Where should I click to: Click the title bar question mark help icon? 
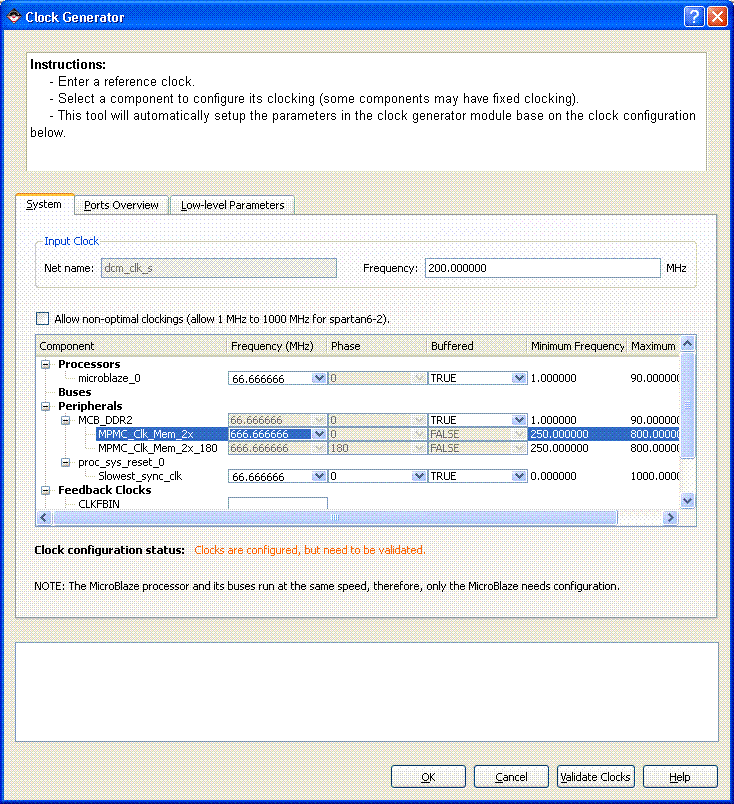(694, 17)
